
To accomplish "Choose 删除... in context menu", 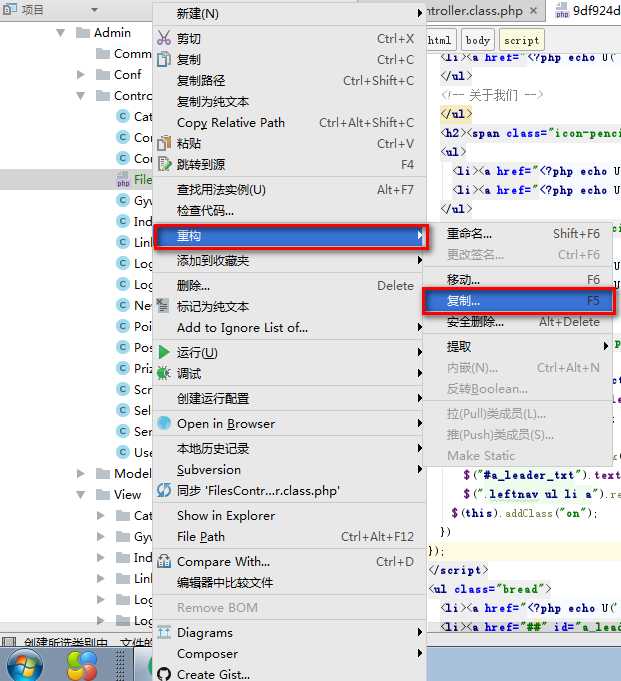I will click(290, 286).
